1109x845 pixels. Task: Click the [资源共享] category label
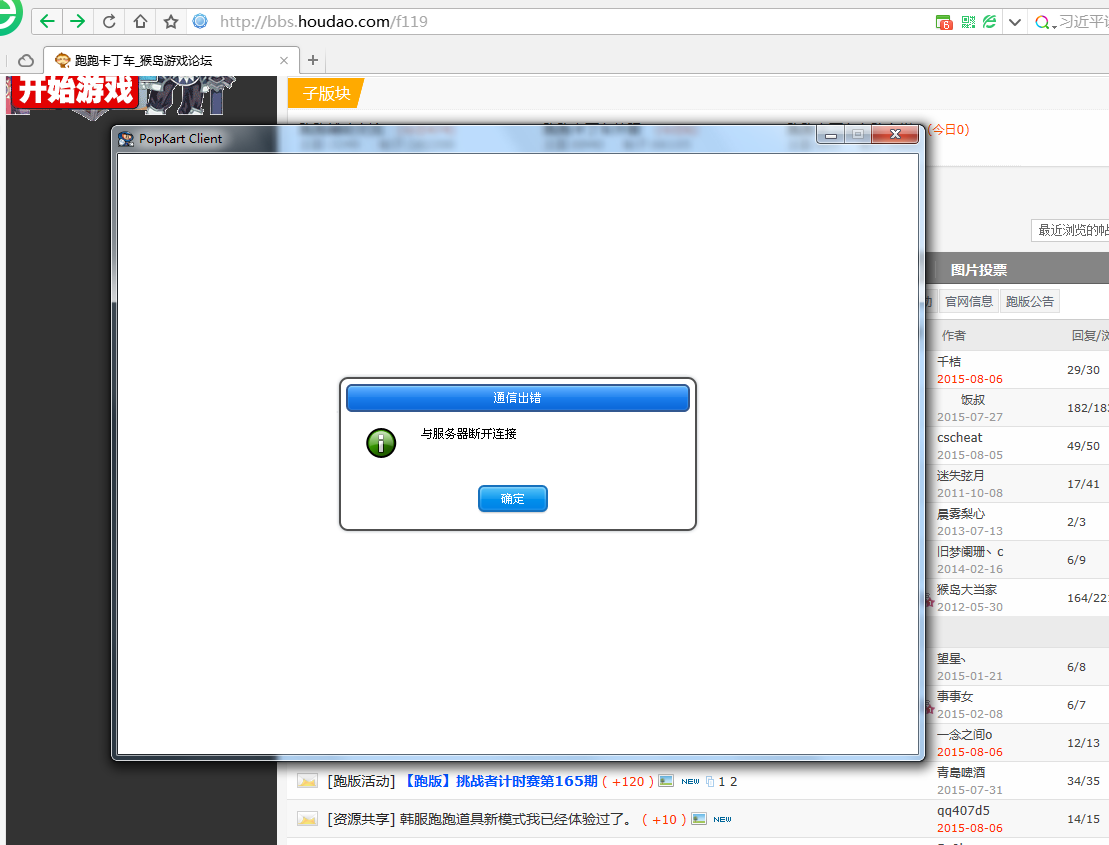[361, 820]
